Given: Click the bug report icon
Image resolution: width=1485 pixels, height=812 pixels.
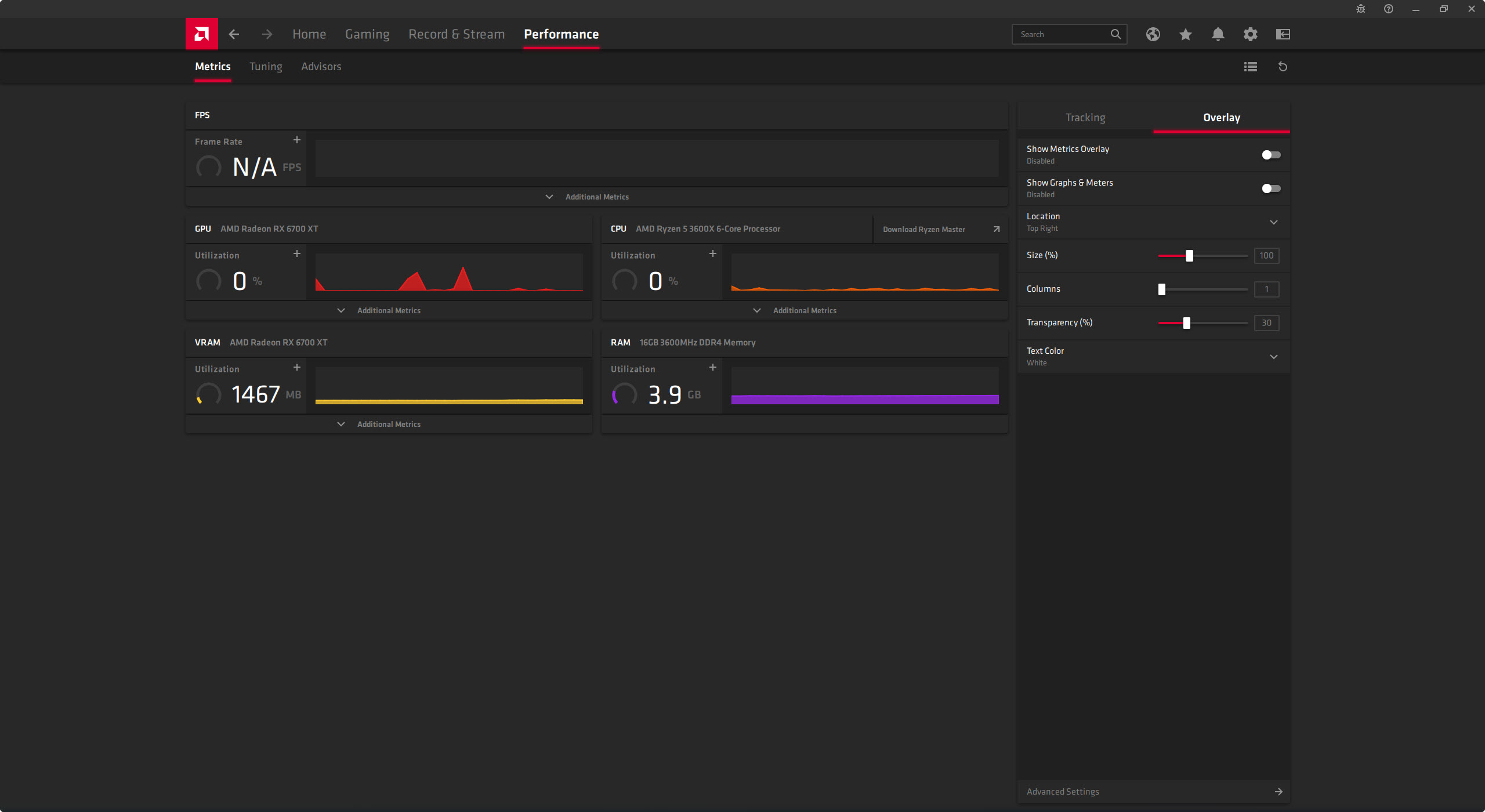Looking at the screenshot, I should point(1360,9).
